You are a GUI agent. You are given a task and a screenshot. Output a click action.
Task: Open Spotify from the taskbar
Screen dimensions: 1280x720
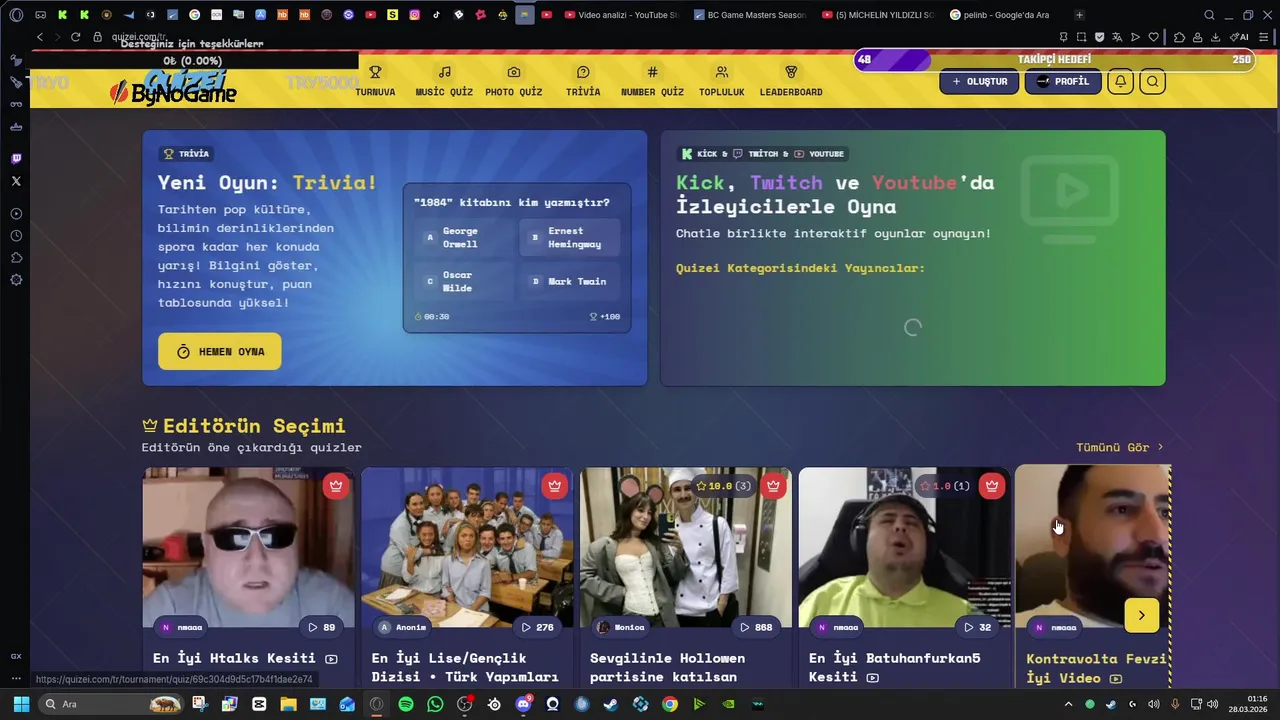coord(406,704)
